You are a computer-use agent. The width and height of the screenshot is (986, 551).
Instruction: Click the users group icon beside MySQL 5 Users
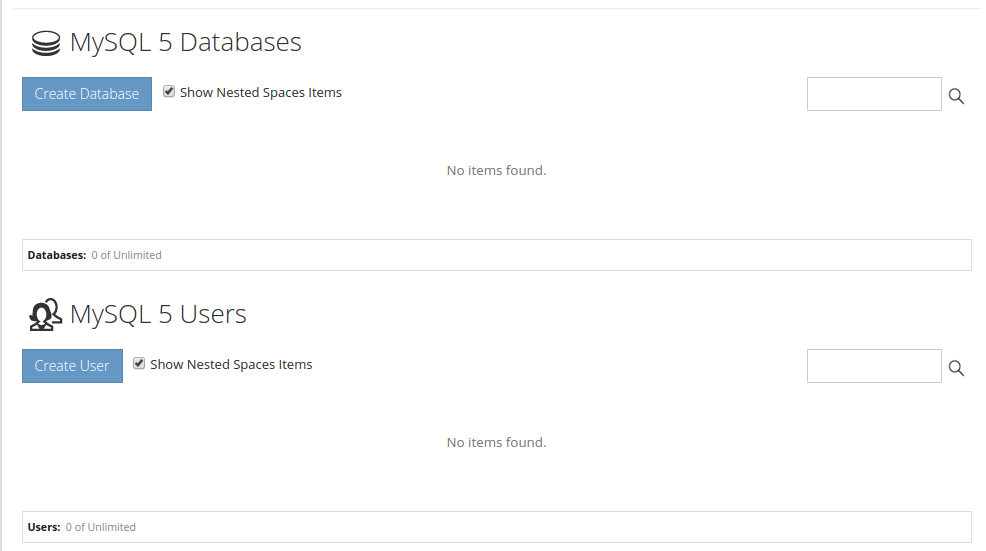pos(45,314)
